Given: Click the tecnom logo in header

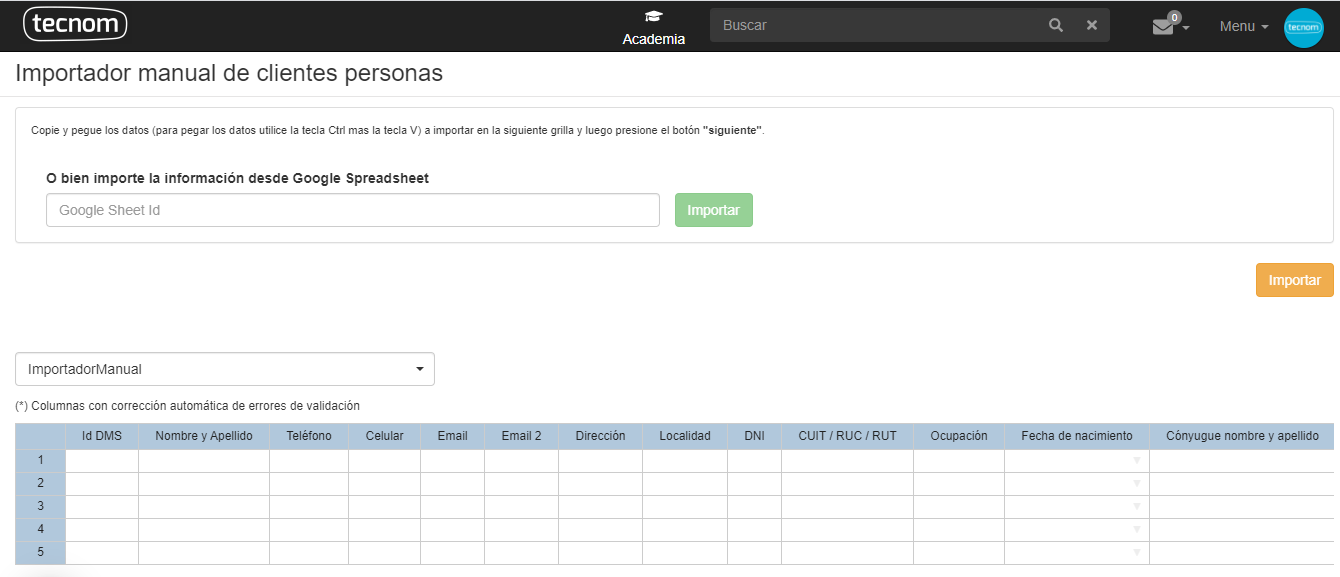Looking at the screenshot, I should [75, 24].
